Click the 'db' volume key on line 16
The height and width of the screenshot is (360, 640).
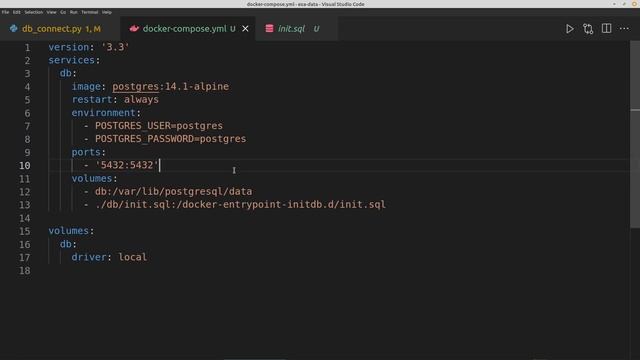coord(65,244)
